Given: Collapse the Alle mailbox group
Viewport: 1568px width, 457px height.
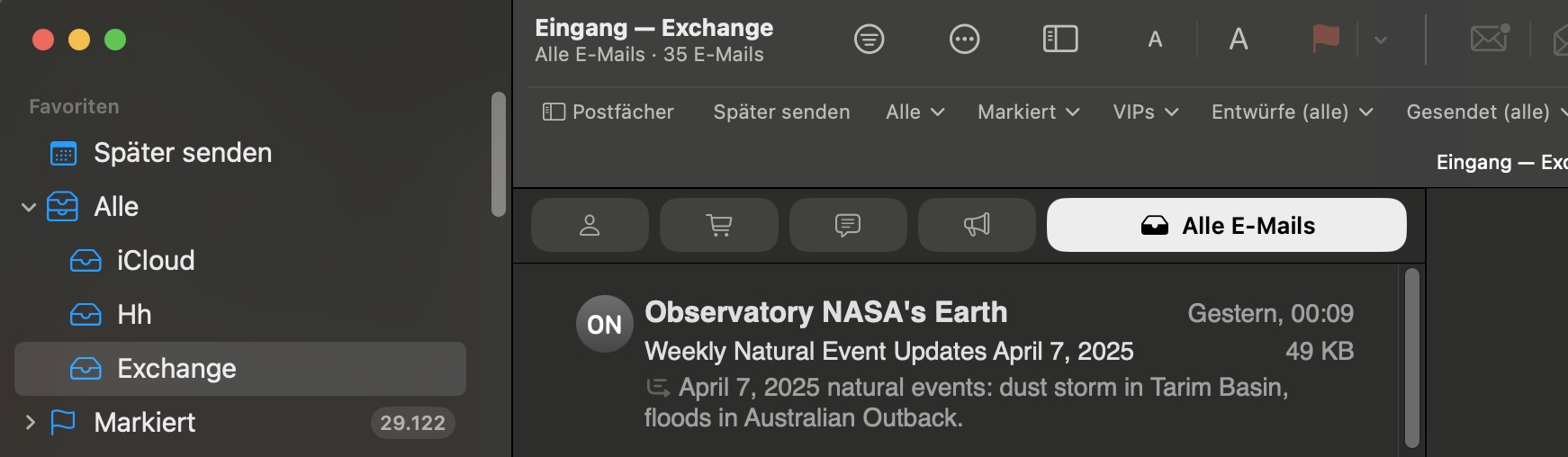Looking at the screenshot, I should pyautogui.click(x=29, y=207).
